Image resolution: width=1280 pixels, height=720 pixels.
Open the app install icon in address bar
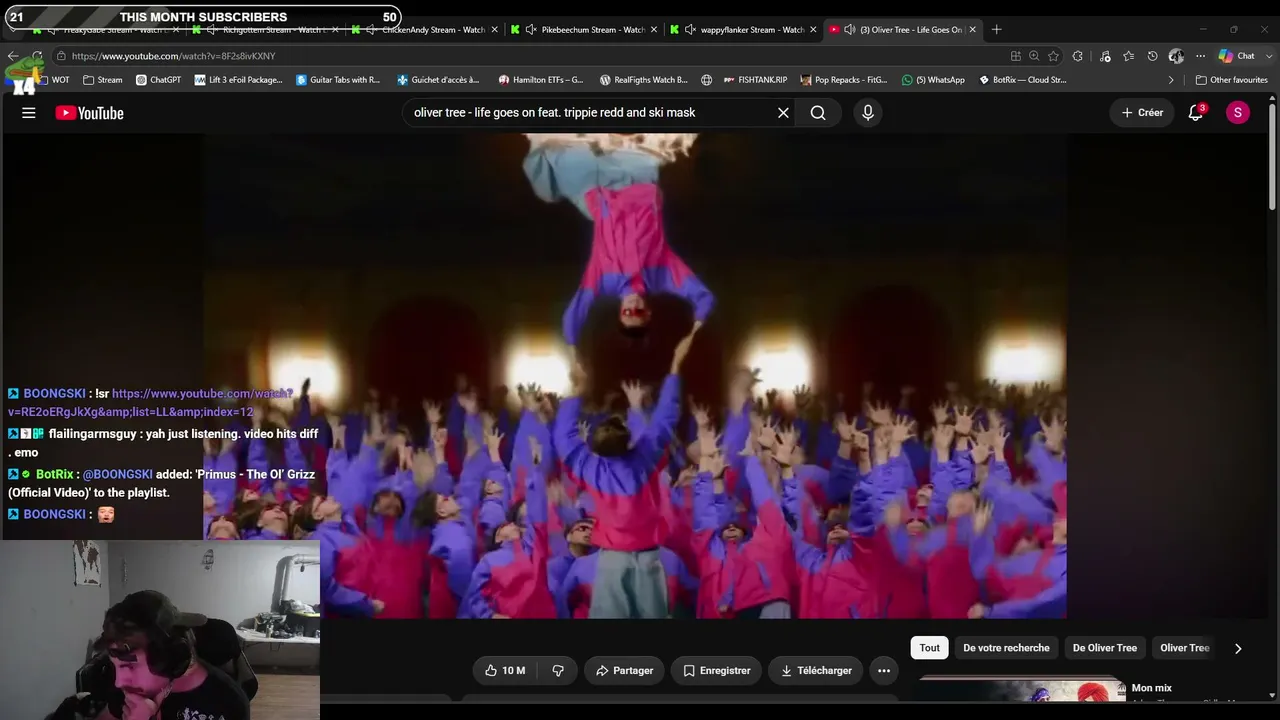click(x=1016, y=56)
